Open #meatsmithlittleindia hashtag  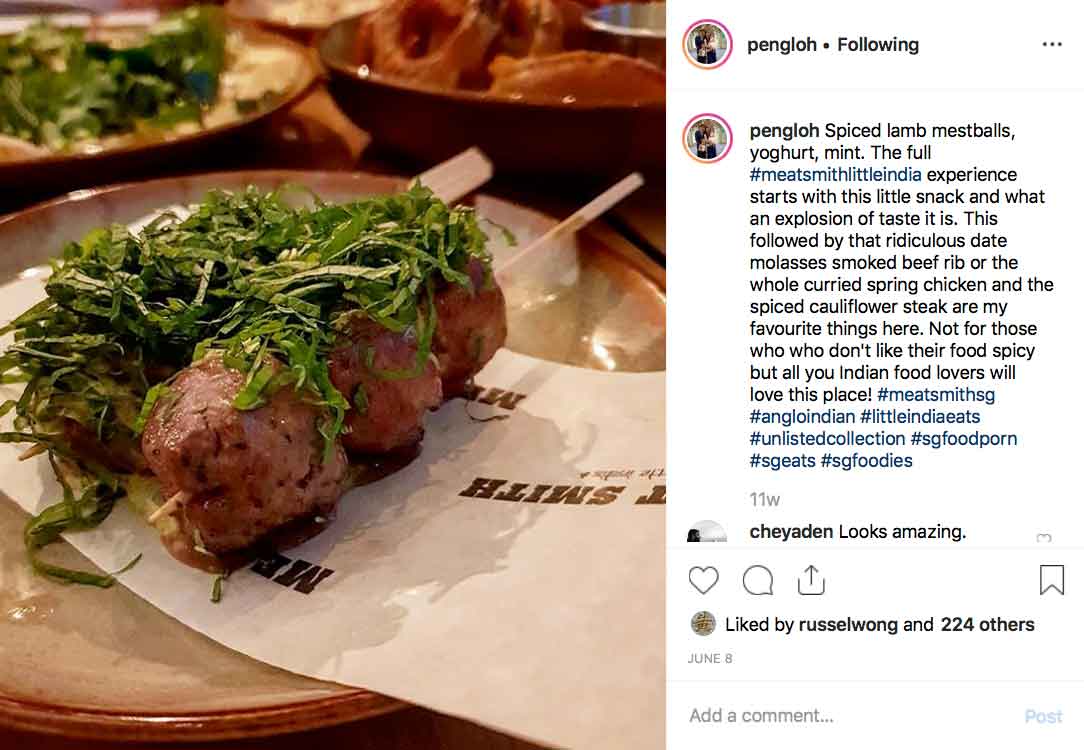click(x=835, y=174)
